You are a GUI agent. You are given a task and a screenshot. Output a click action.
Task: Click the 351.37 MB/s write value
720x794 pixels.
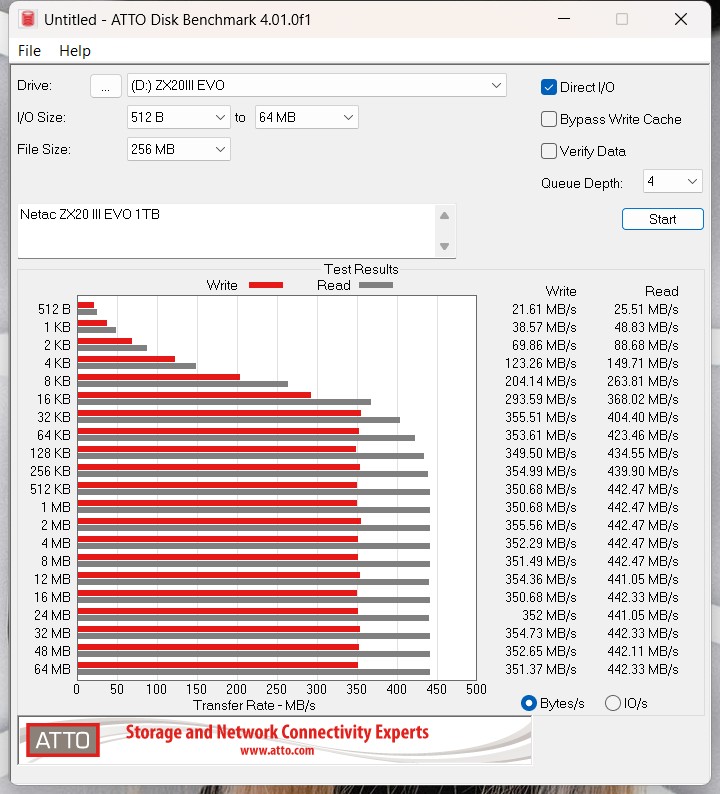pos(541,669)
